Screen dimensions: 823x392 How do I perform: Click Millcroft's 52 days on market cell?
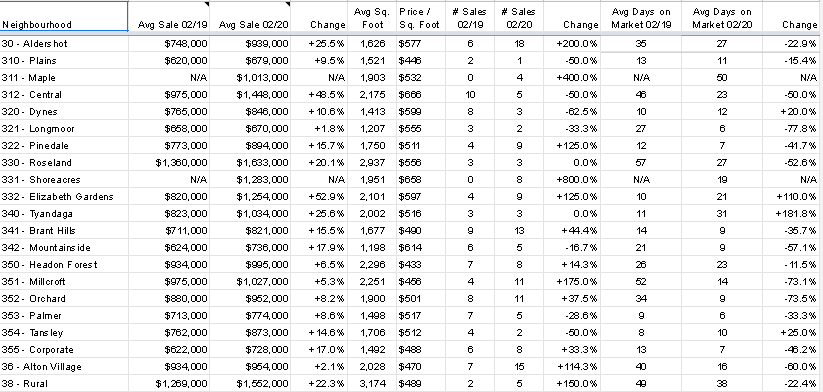tap(641, 282)
